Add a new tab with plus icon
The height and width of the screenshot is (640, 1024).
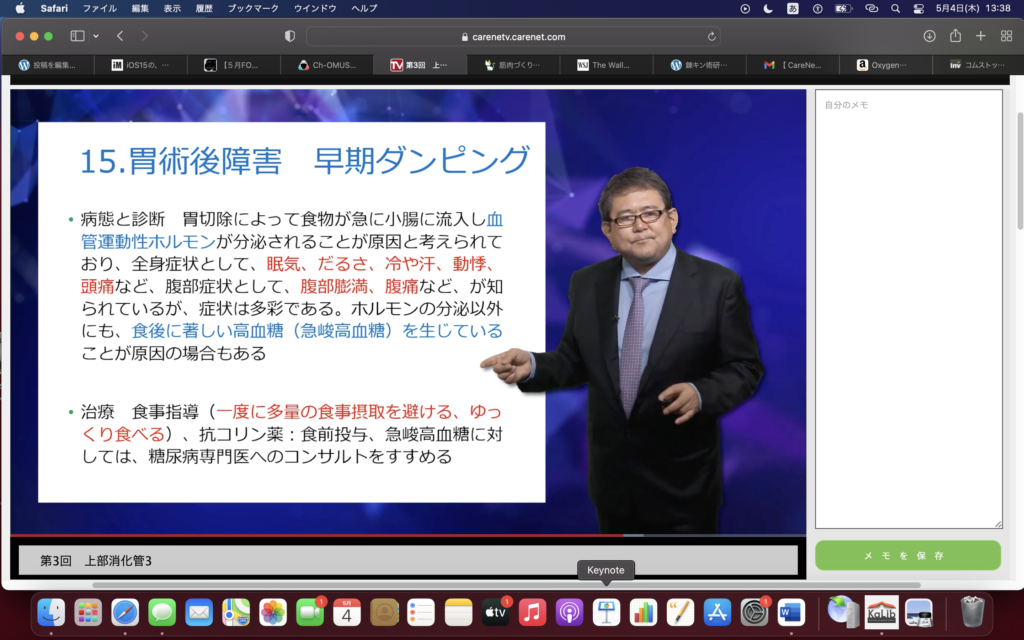tap(980, 36)
